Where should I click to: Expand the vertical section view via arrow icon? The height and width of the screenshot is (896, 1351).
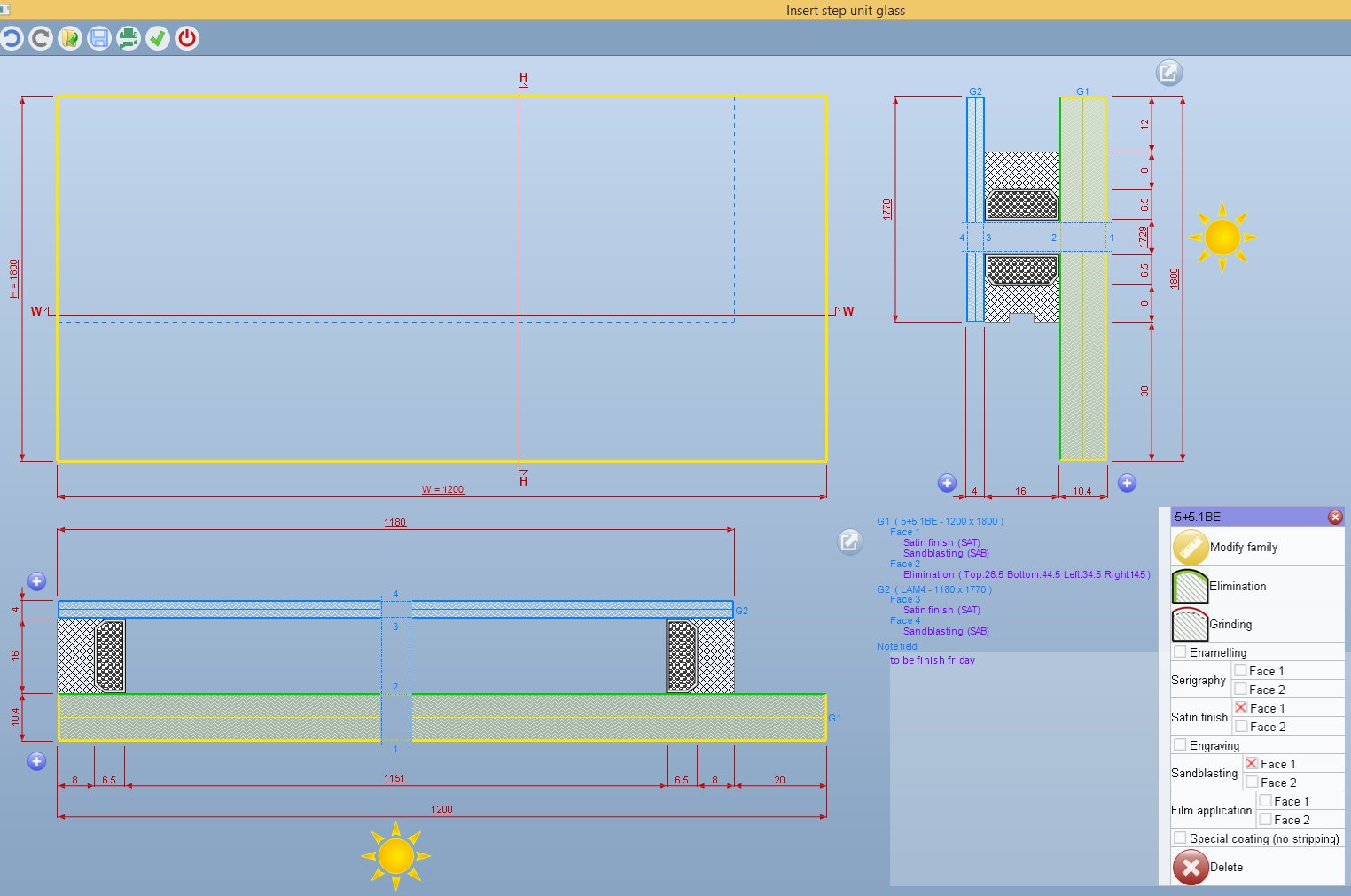click(1169, 73)
